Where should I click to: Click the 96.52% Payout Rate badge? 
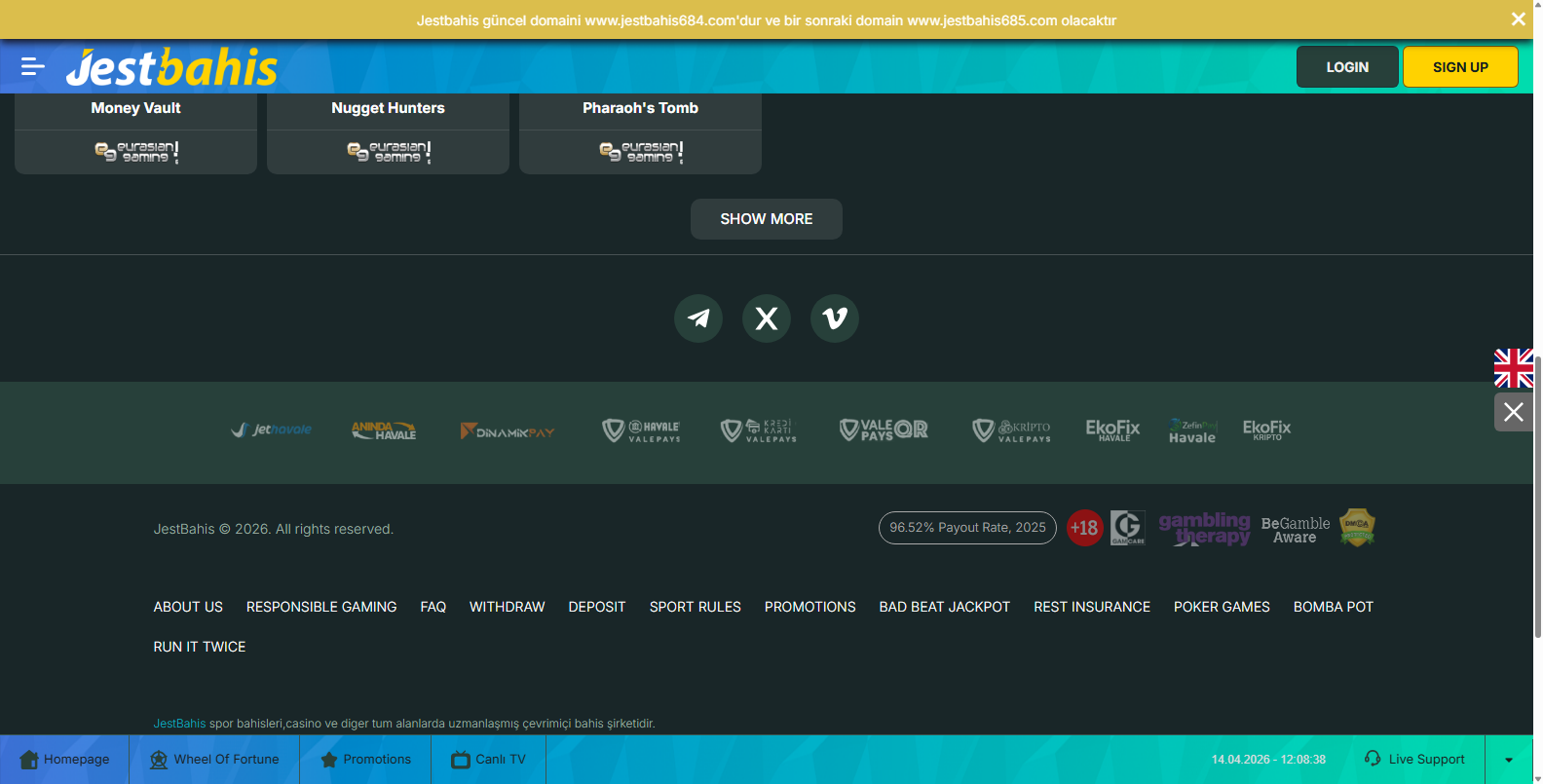[x=967, y=528]
